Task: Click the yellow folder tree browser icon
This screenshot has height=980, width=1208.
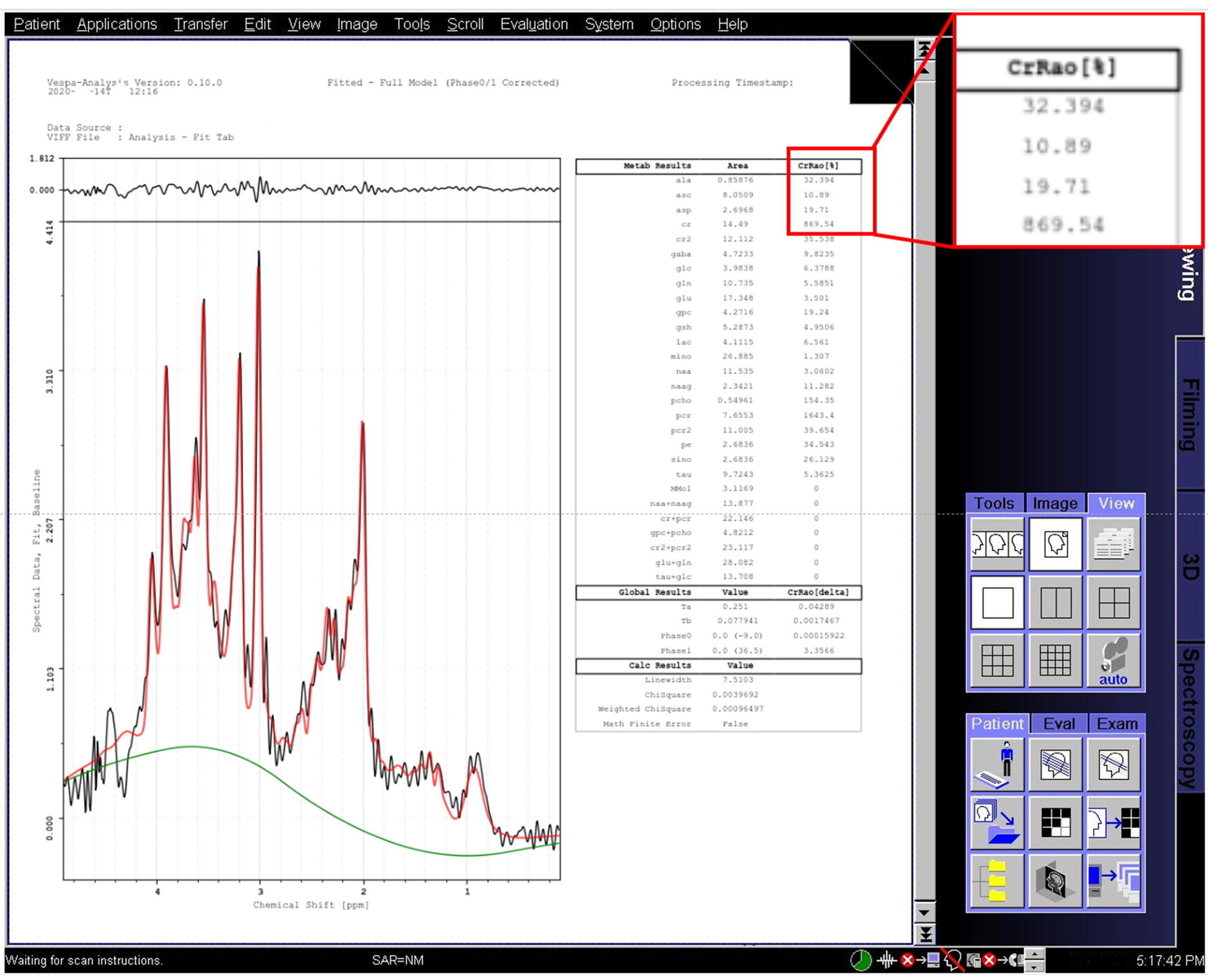Action: pos(997,881)
